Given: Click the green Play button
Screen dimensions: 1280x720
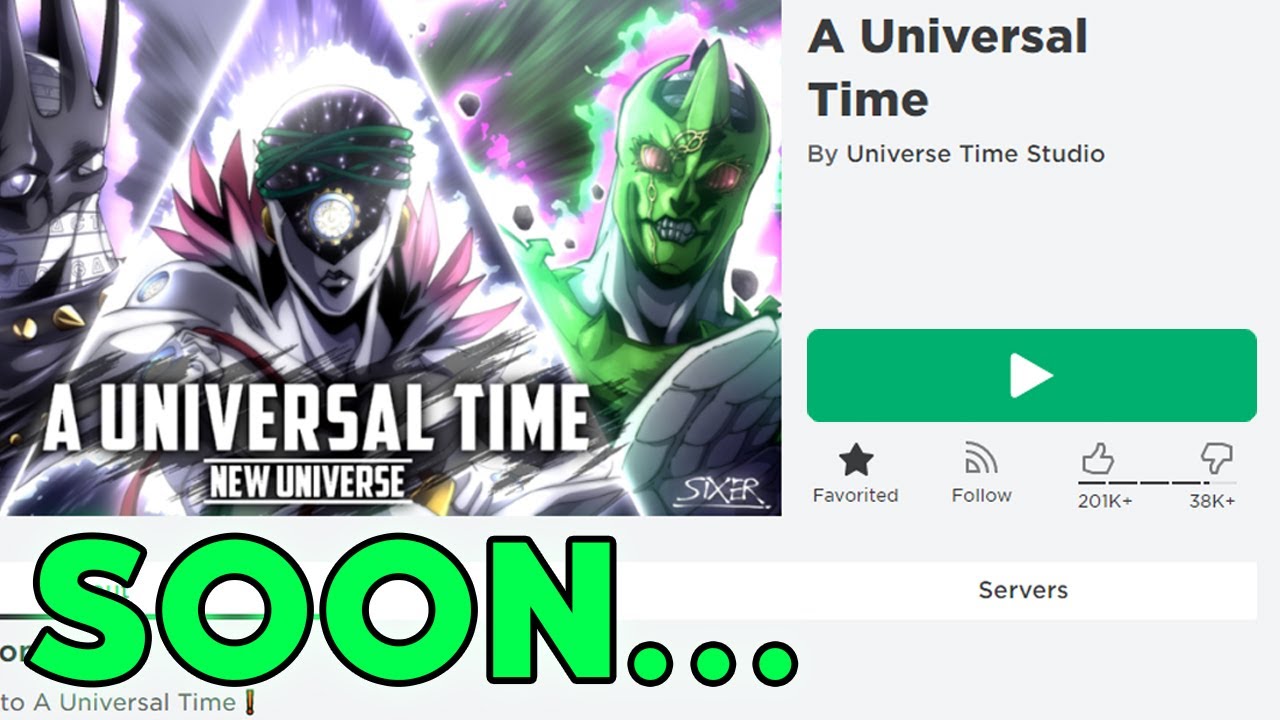Looking at the screenshot, I should click(1031, 376).
